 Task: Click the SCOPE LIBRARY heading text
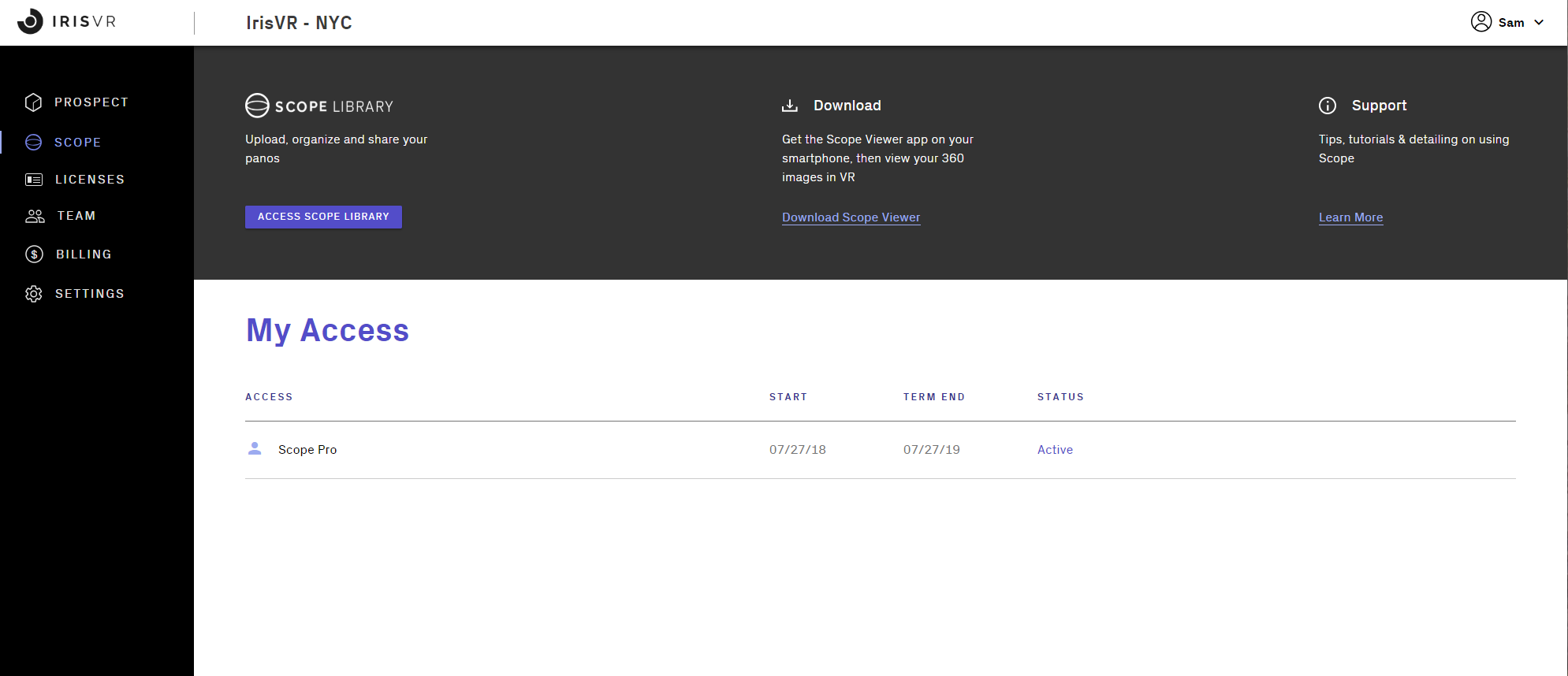333,106
